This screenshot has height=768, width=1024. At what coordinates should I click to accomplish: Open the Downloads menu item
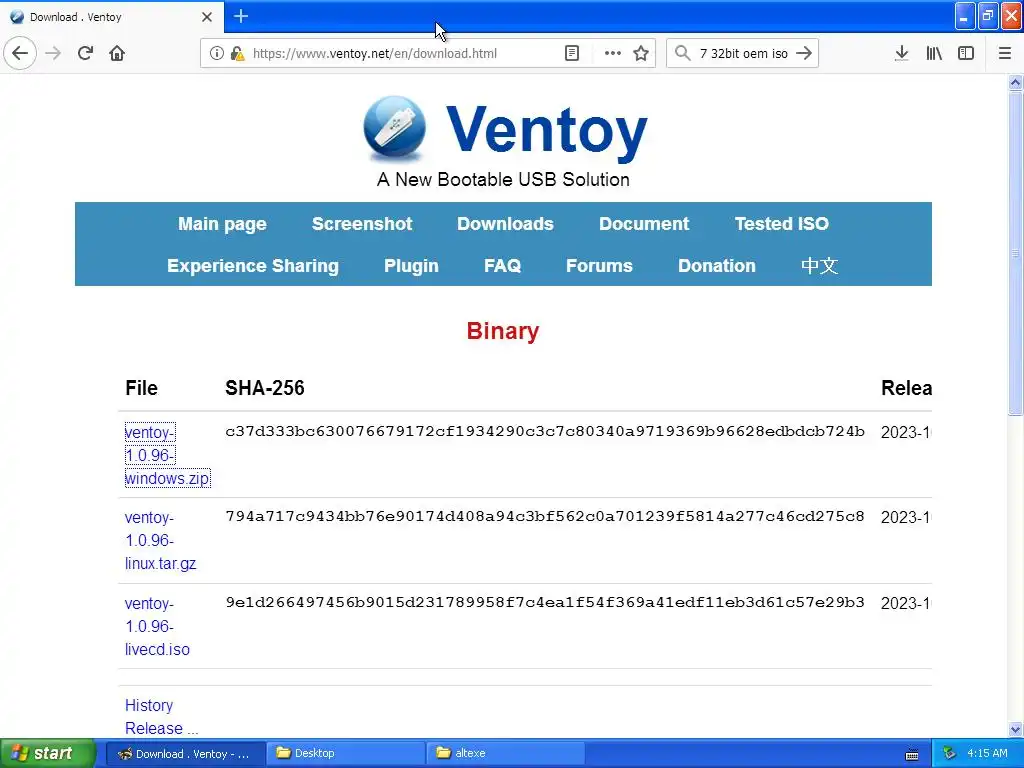pos(505,223)
